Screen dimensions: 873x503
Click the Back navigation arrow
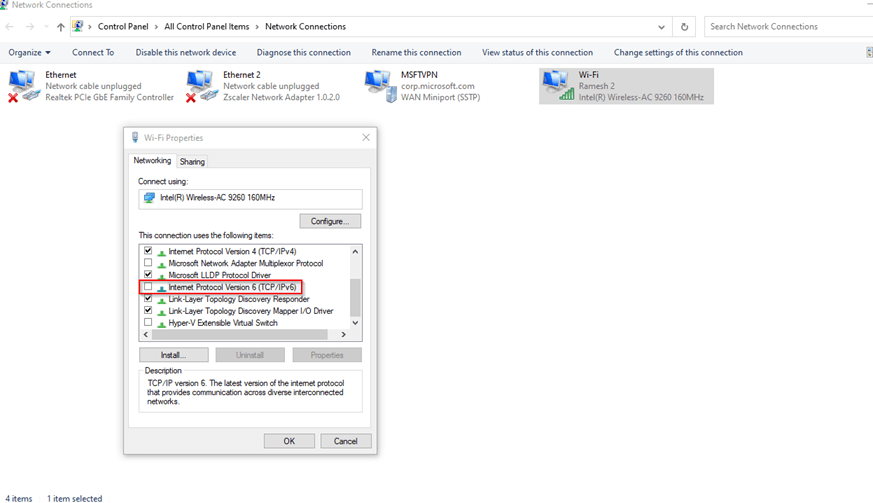pyautogui.click(x=9, y=27)
